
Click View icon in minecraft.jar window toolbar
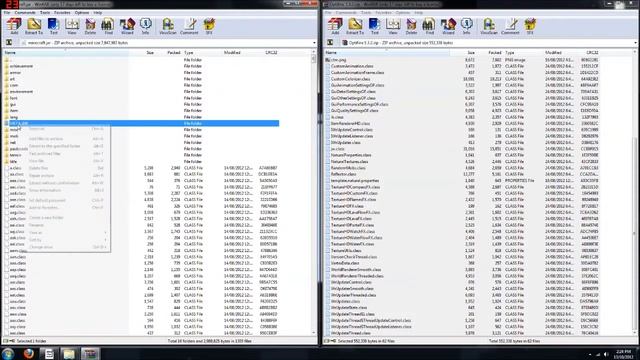click(x=72, y=26)
